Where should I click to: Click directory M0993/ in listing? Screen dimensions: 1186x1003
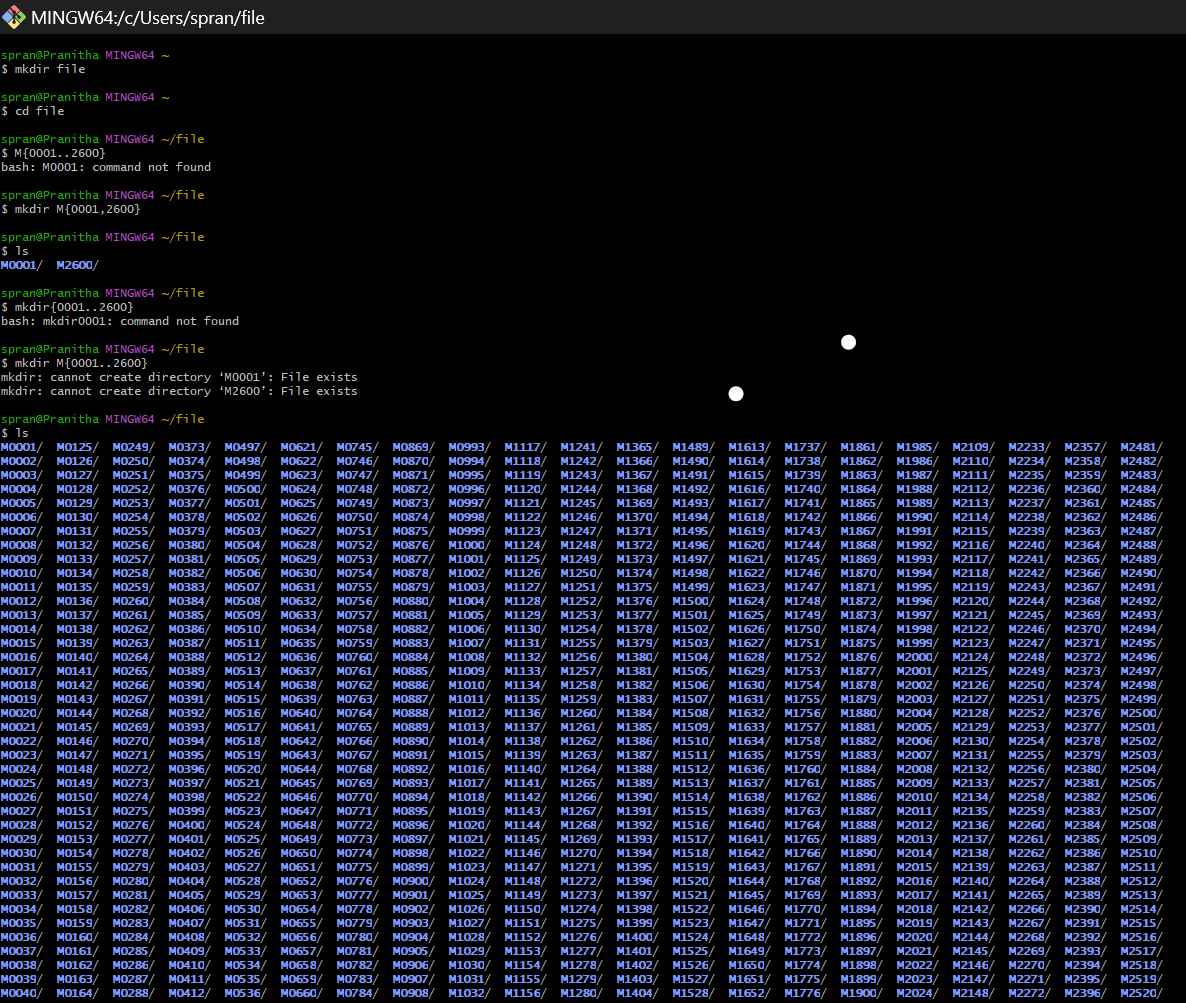469,447
